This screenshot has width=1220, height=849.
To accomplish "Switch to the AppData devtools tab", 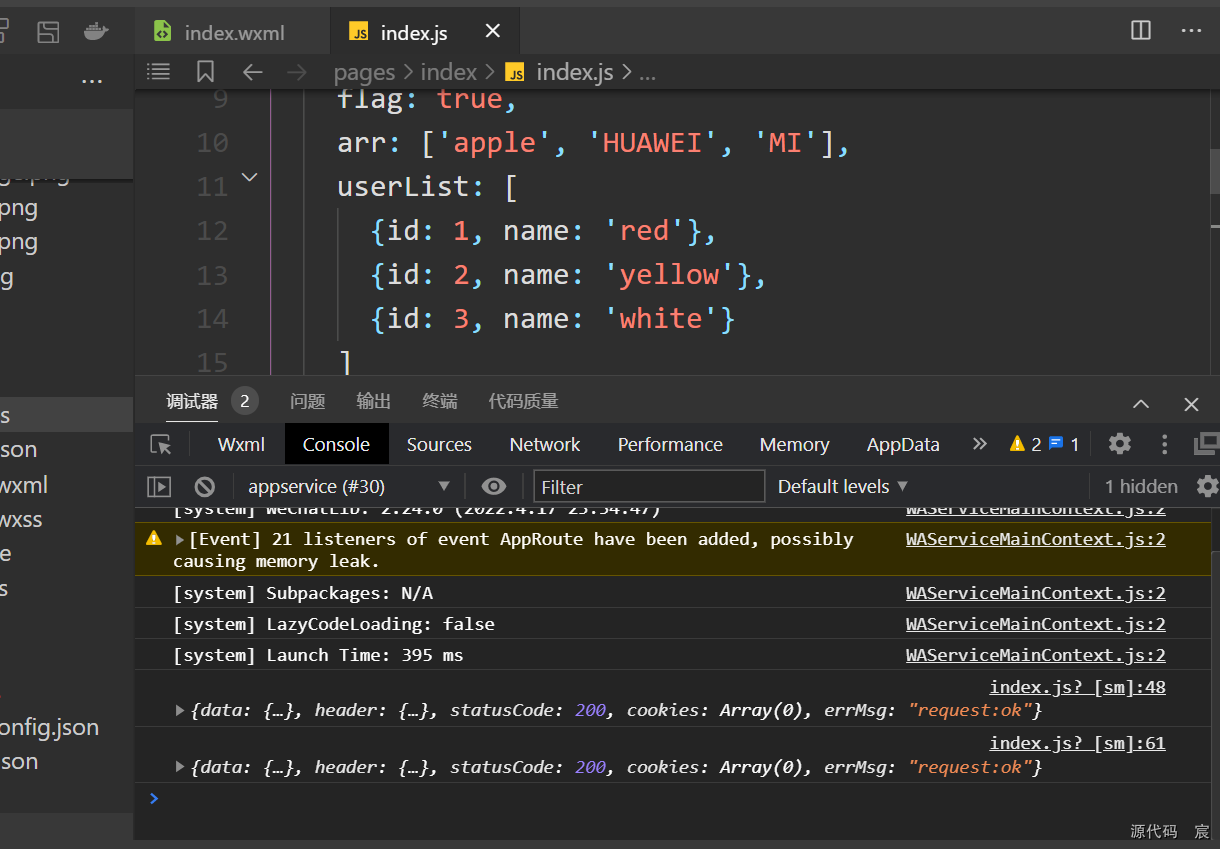I will tap(903, 444).
